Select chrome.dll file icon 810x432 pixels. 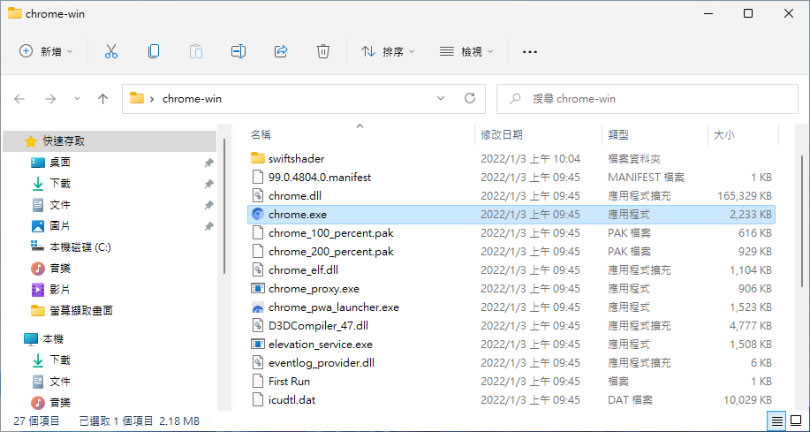pyautogui.click(x=257, y=196)
